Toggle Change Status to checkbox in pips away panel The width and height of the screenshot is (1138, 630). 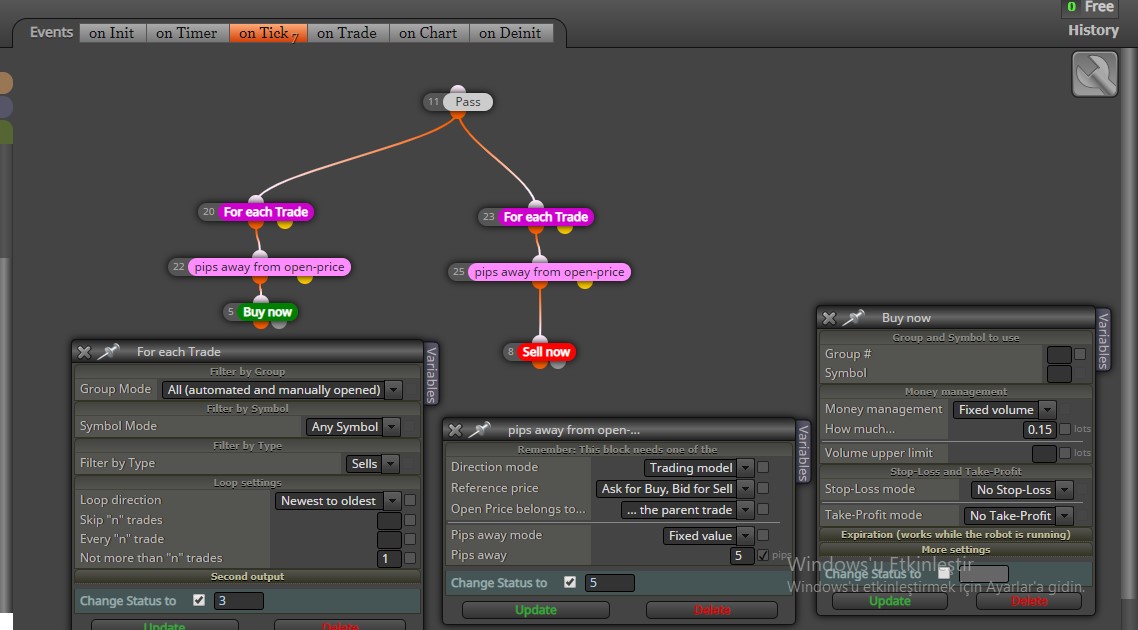point(570,582)
